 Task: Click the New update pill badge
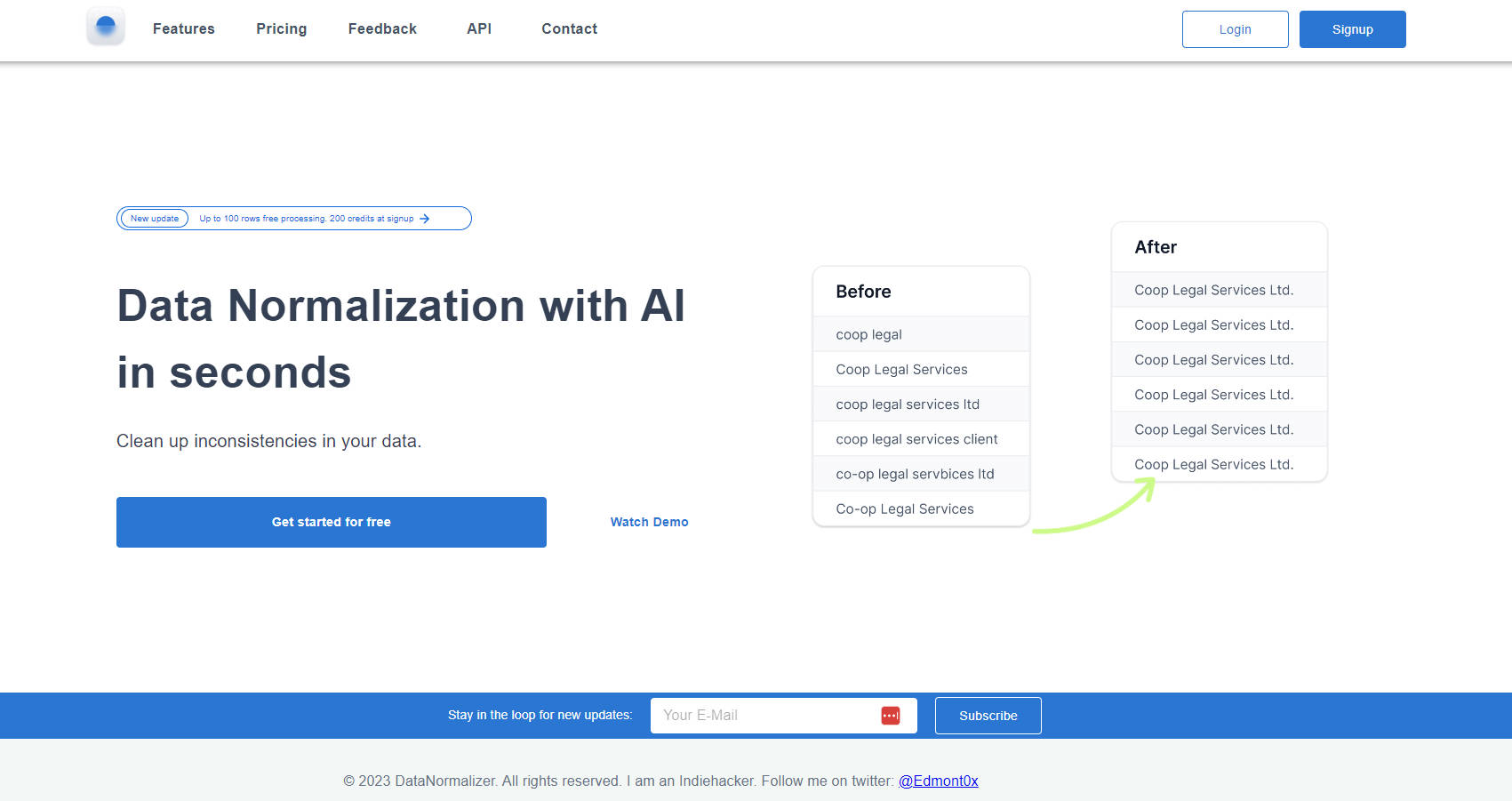[x=153, y=218]
